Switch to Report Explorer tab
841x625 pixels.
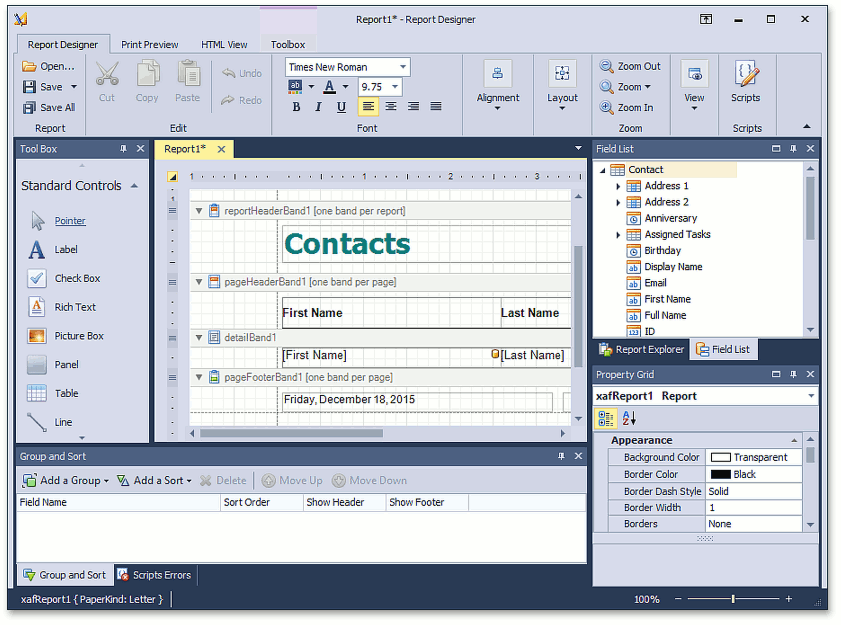coord(641,350)
